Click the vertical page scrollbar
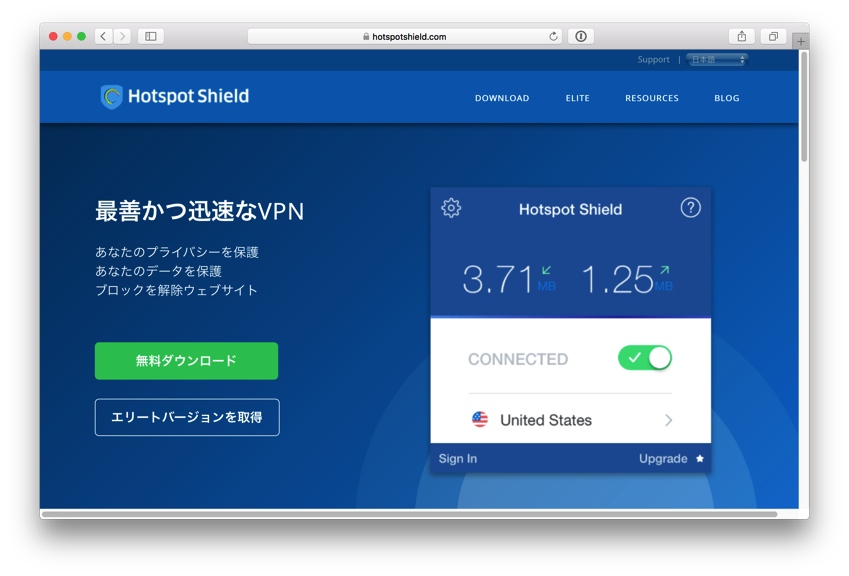Screen dimensions: 849x576 point(804,107)
